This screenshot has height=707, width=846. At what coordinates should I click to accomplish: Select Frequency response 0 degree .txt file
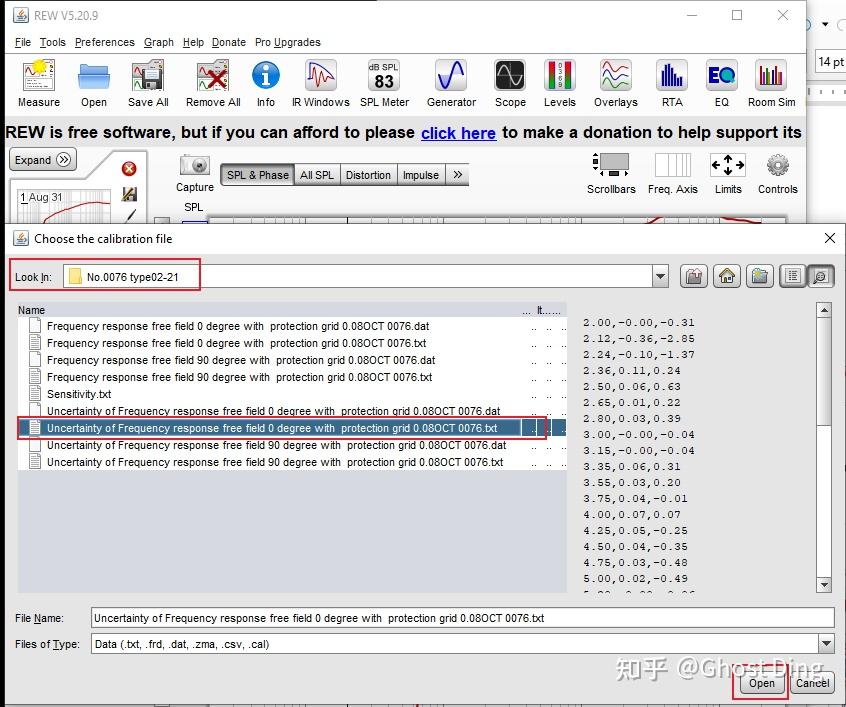292,343
